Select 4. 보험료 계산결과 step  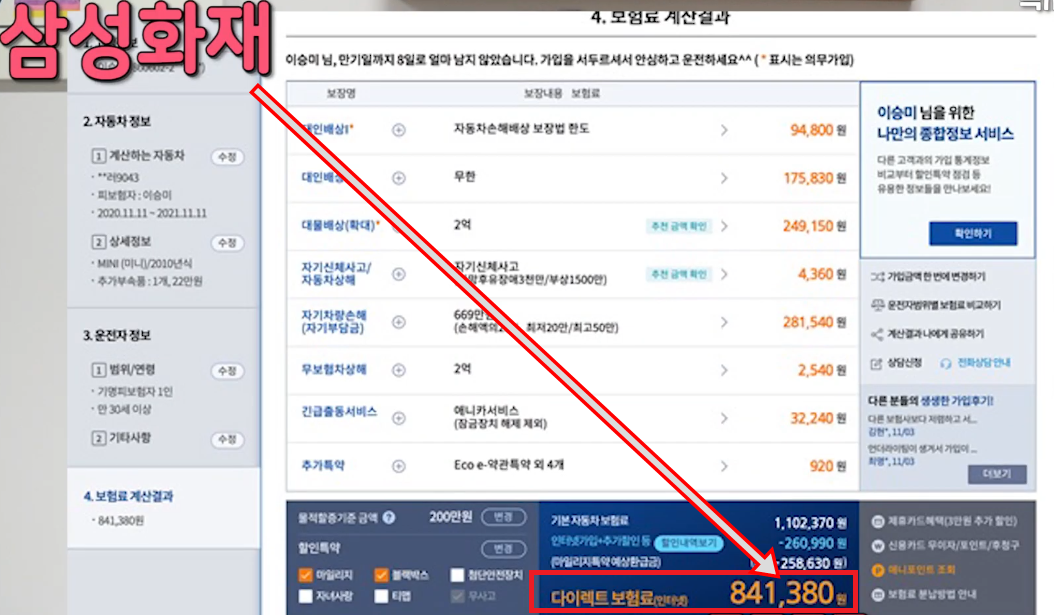pos(128,497)
